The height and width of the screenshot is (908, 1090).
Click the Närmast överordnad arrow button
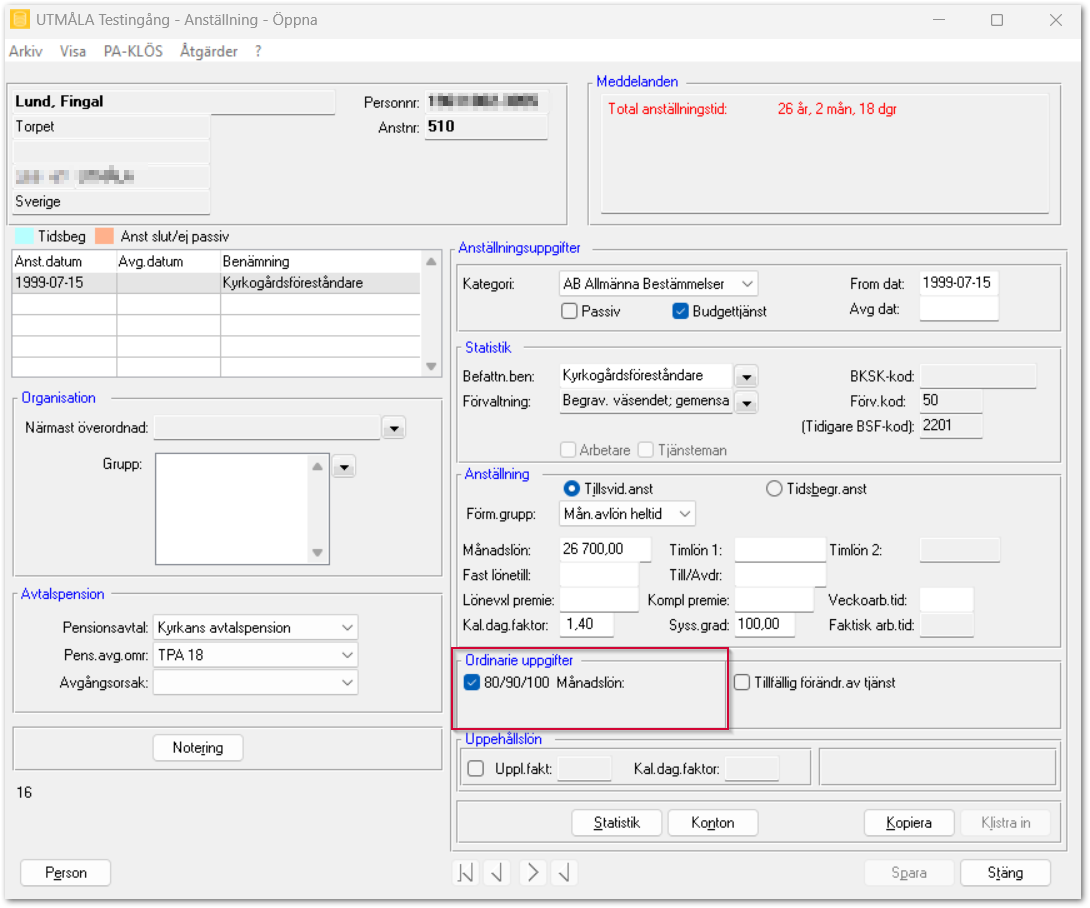click(x=394, y=428)
